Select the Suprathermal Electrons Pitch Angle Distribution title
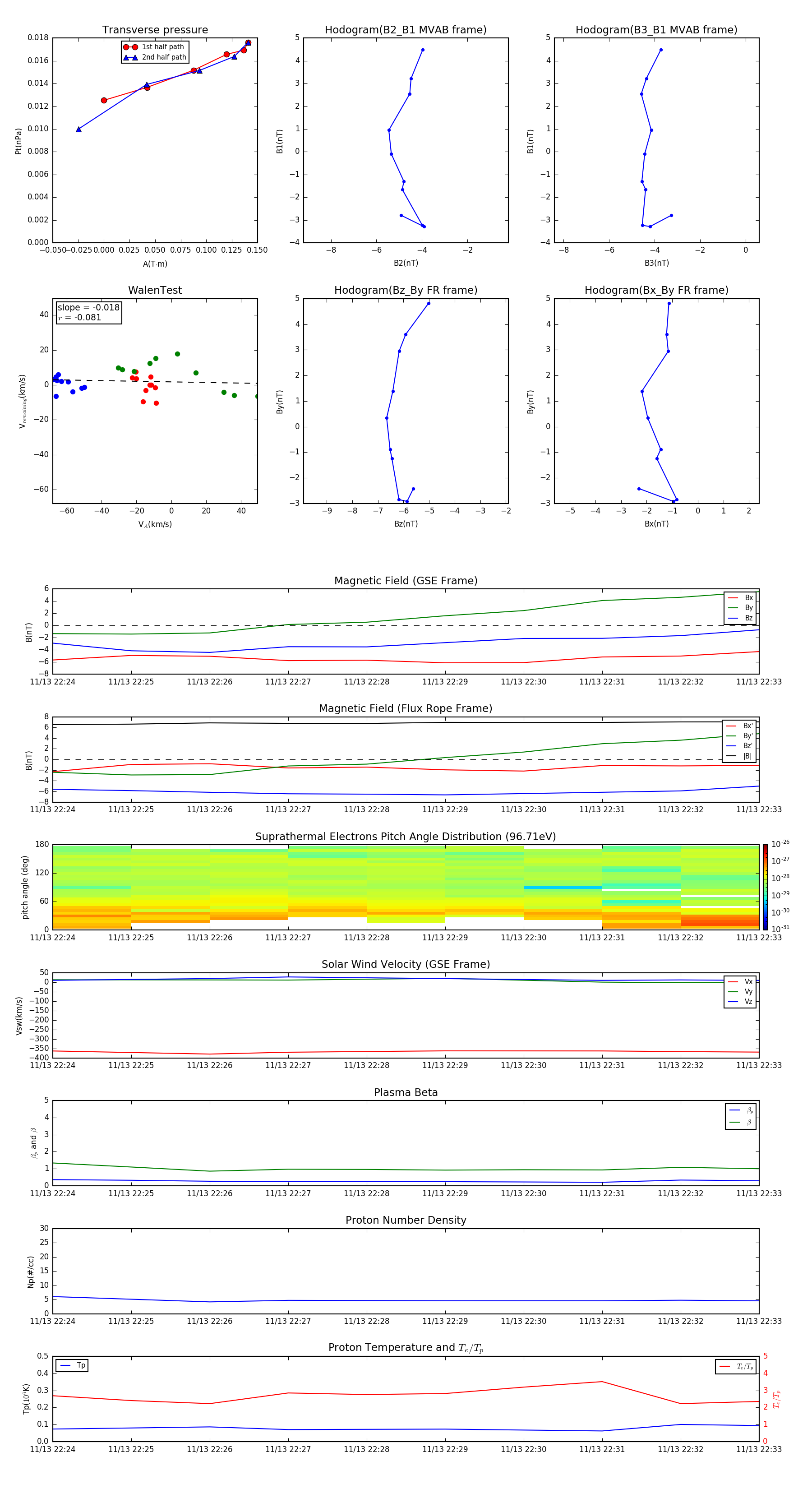Image resolution: width=812 pixels, height=1489 pixels. coord(406,837)
